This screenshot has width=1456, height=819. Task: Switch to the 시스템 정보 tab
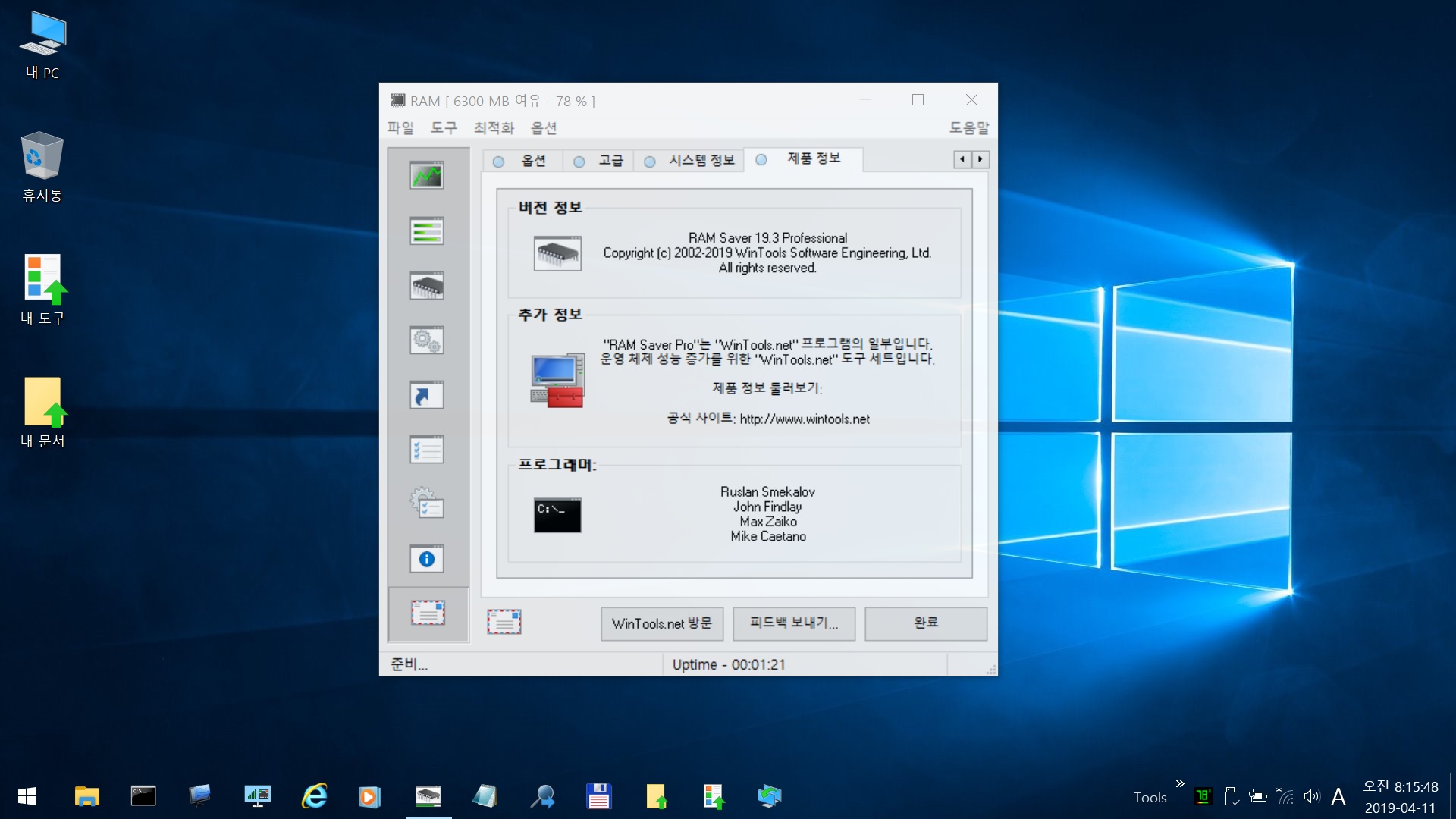[690, 161]
